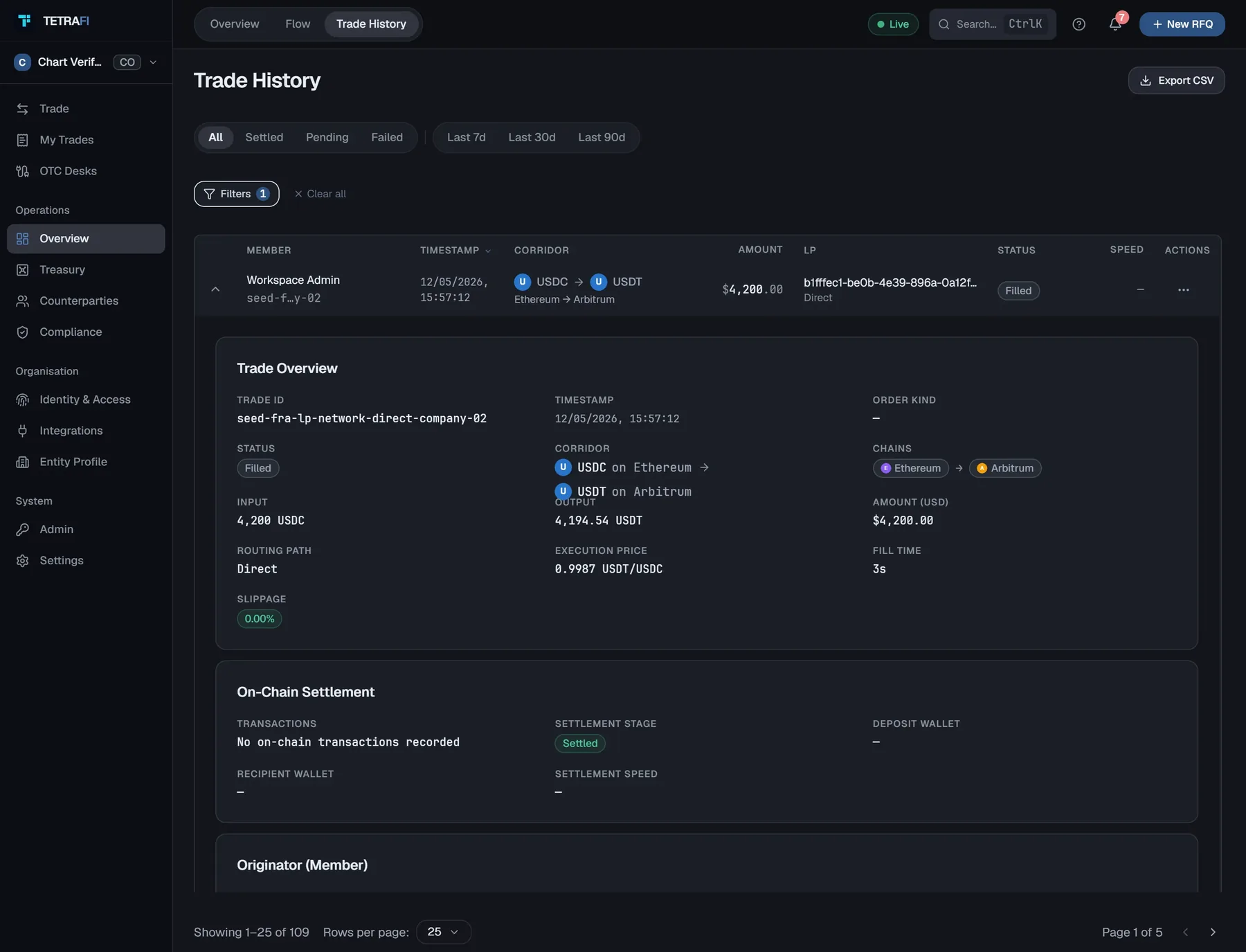The height and width of the screenshot is (952, 1246).
Task: Click the Entity Profile building icon
Action: click(x=23, y=462)
